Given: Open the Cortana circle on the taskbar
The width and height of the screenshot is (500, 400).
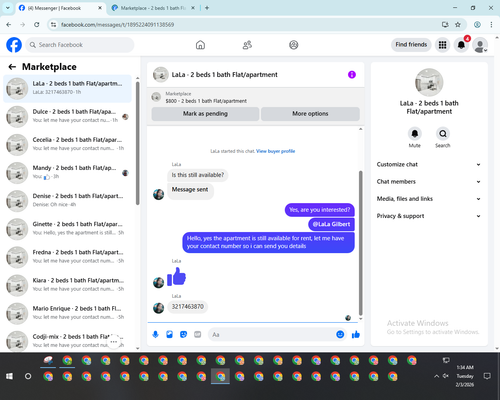Looking at the screenshot, I should tap(28, 376).
